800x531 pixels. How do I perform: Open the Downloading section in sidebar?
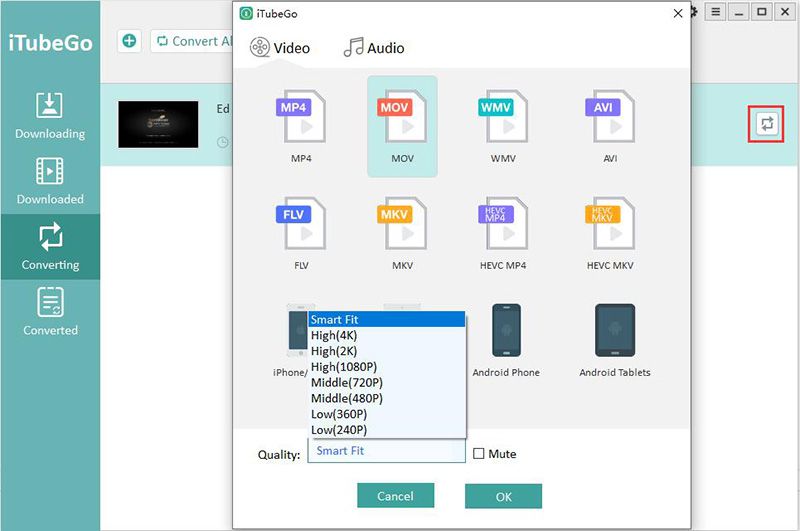pos(50,116)
